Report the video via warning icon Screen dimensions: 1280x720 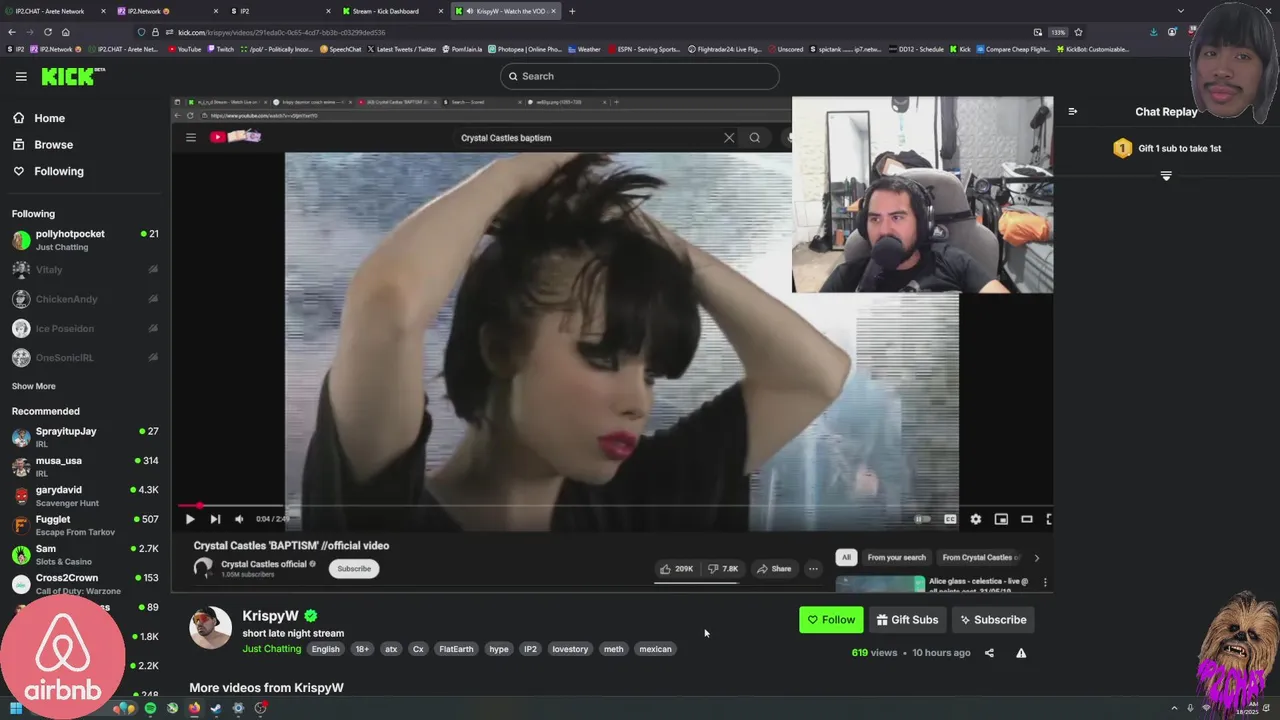1021,653
